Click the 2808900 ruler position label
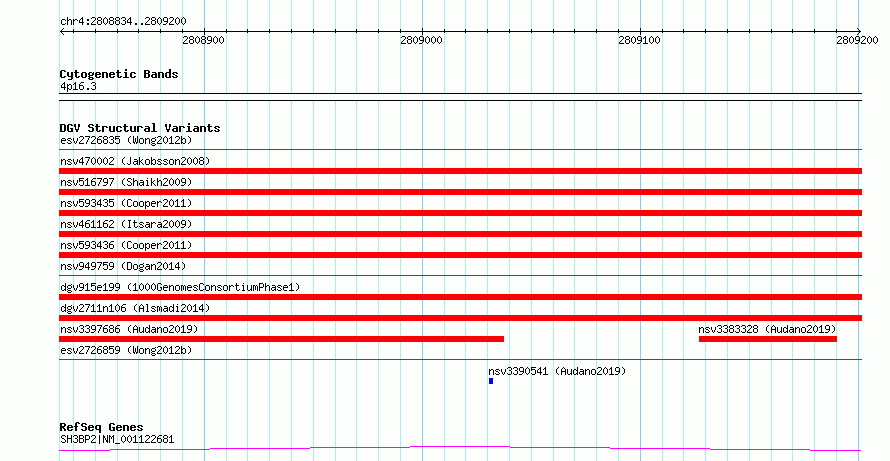This screenshot has width=890, height=461. pyautogui.click(x=203, y=40)
